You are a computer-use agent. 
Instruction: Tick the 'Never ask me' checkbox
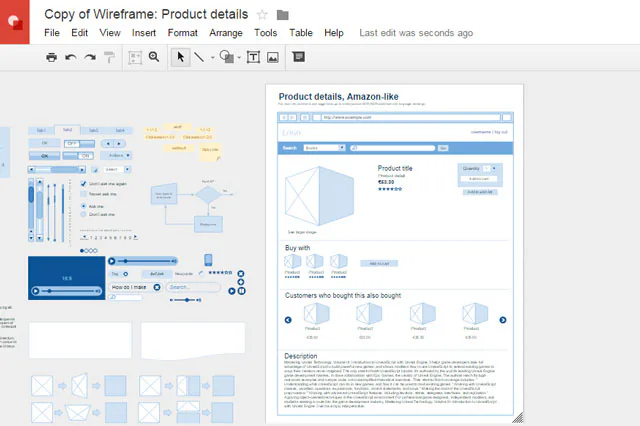coord(84,194)
